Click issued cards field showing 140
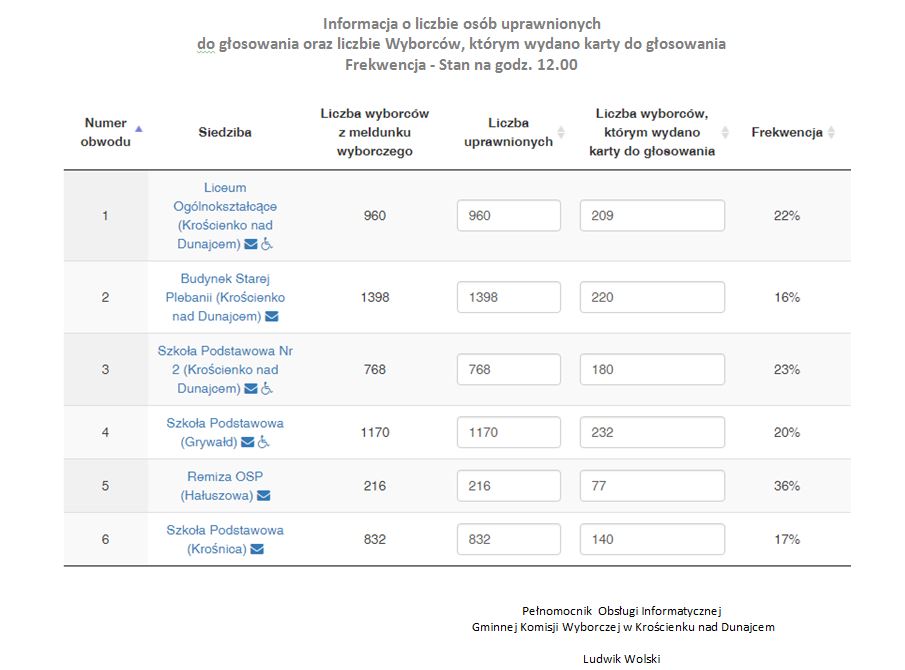Viewport: 905px width, 670px height. 652,539
